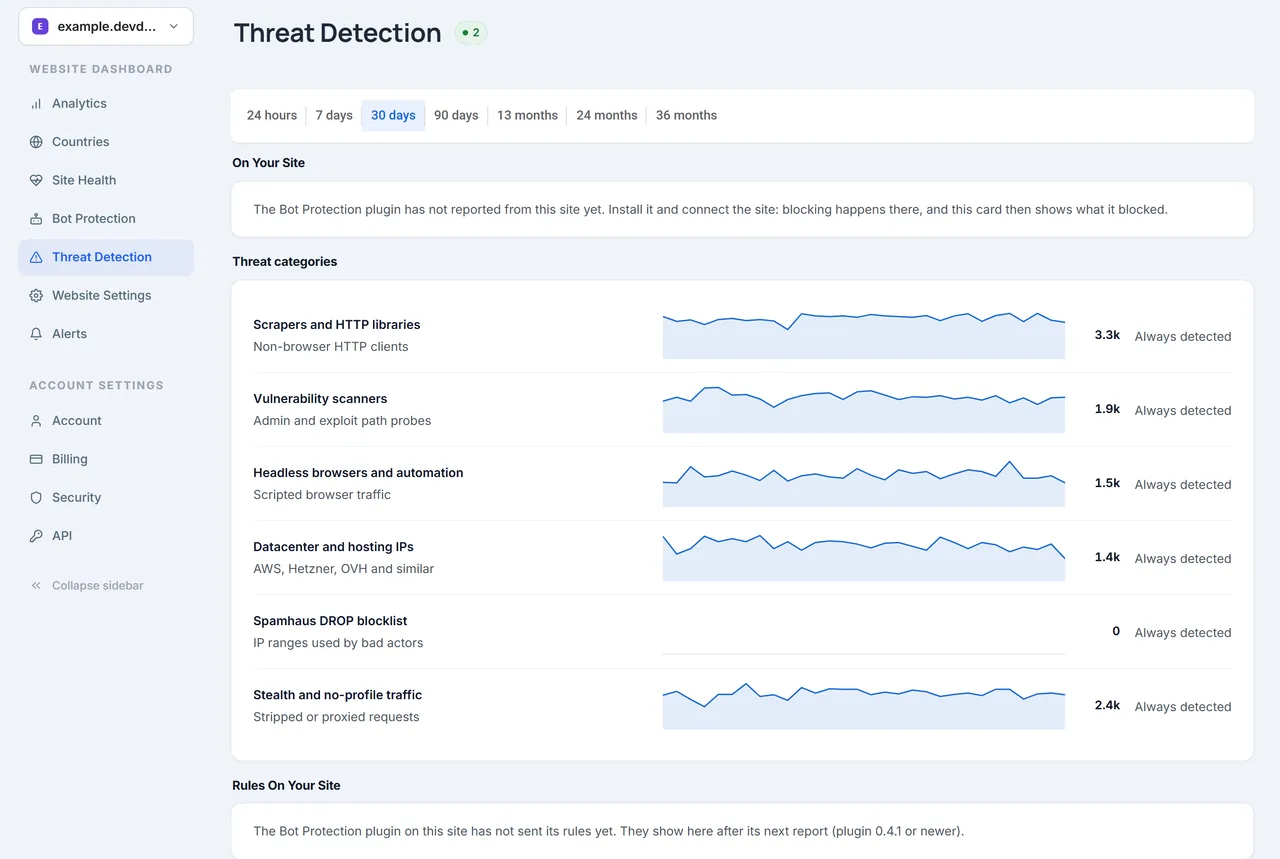Collapse sidebar using the text link
The width and height of the screenshot is (1280, 859).
pos(98,586)
